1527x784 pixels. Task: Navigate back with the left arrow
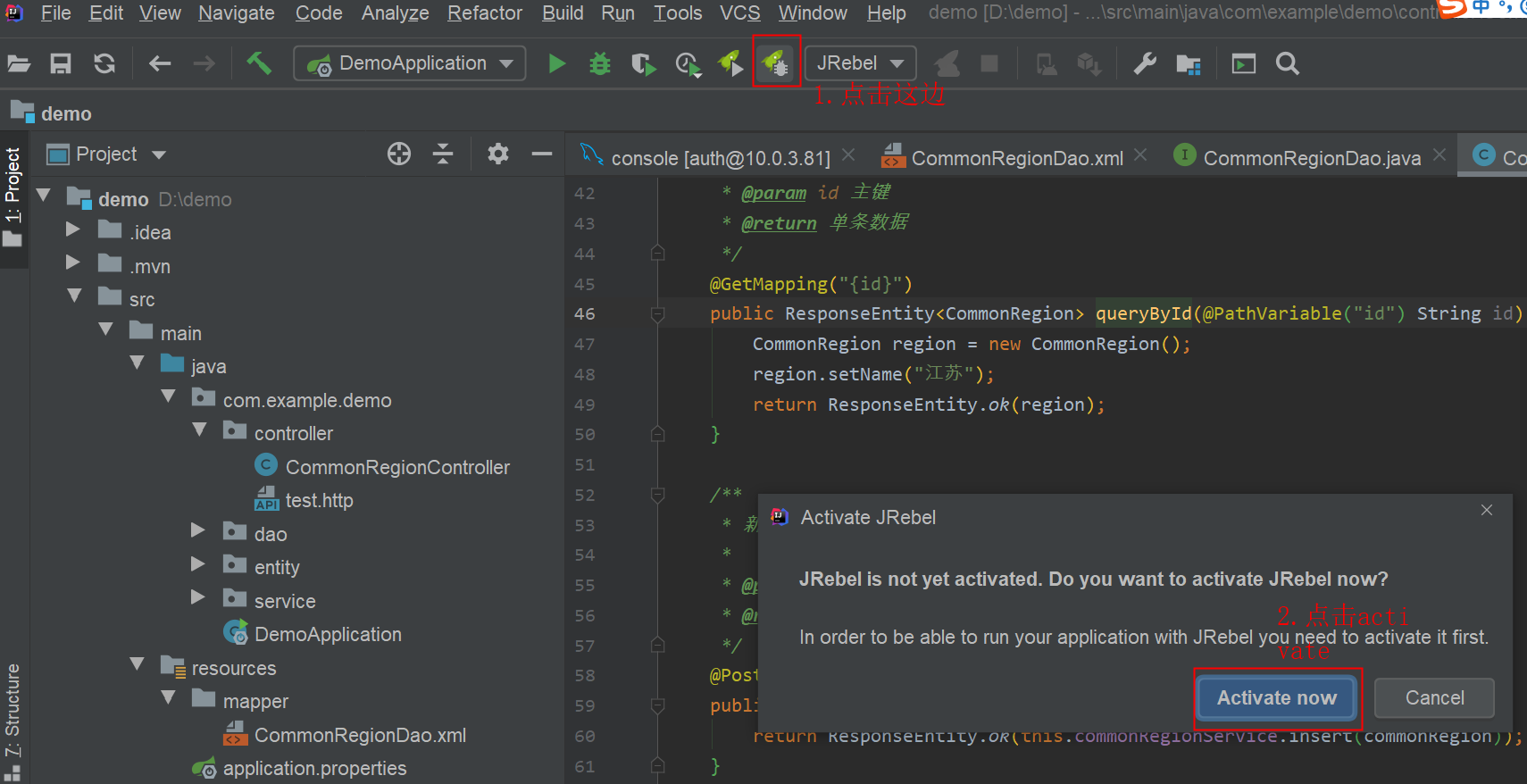point(160,63)
